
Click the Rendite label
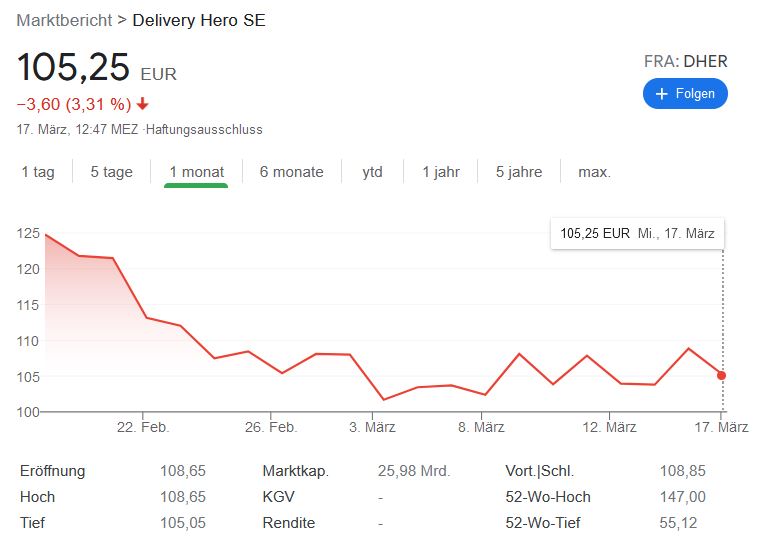pyautogui.click(x=288, y=523)
